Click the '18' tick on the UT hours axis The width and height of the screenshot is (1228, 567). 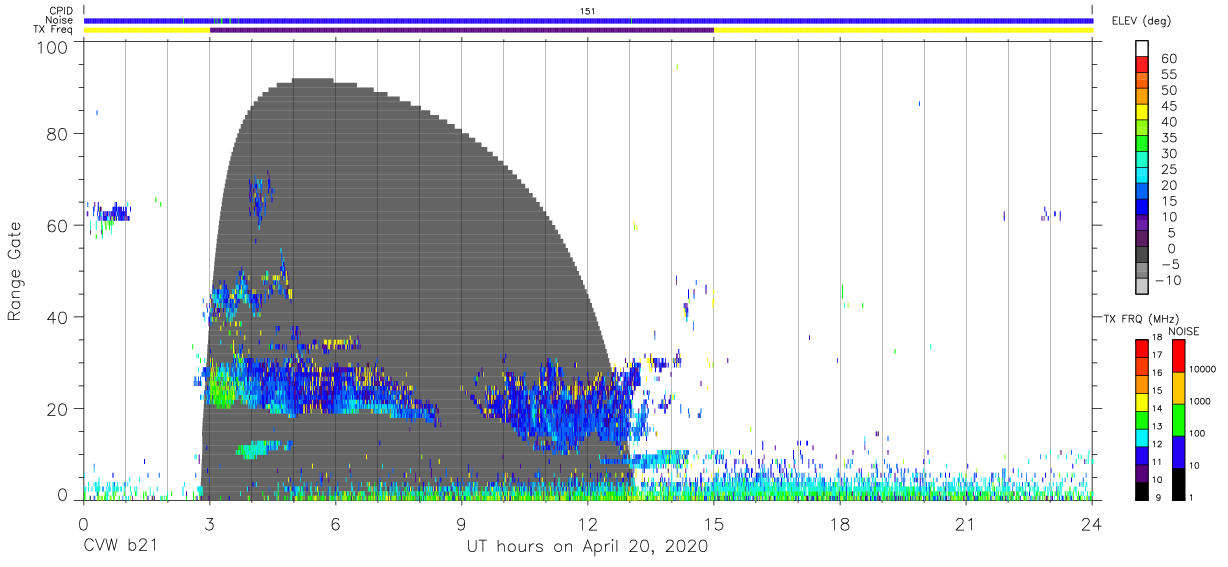tap(840, 524)
